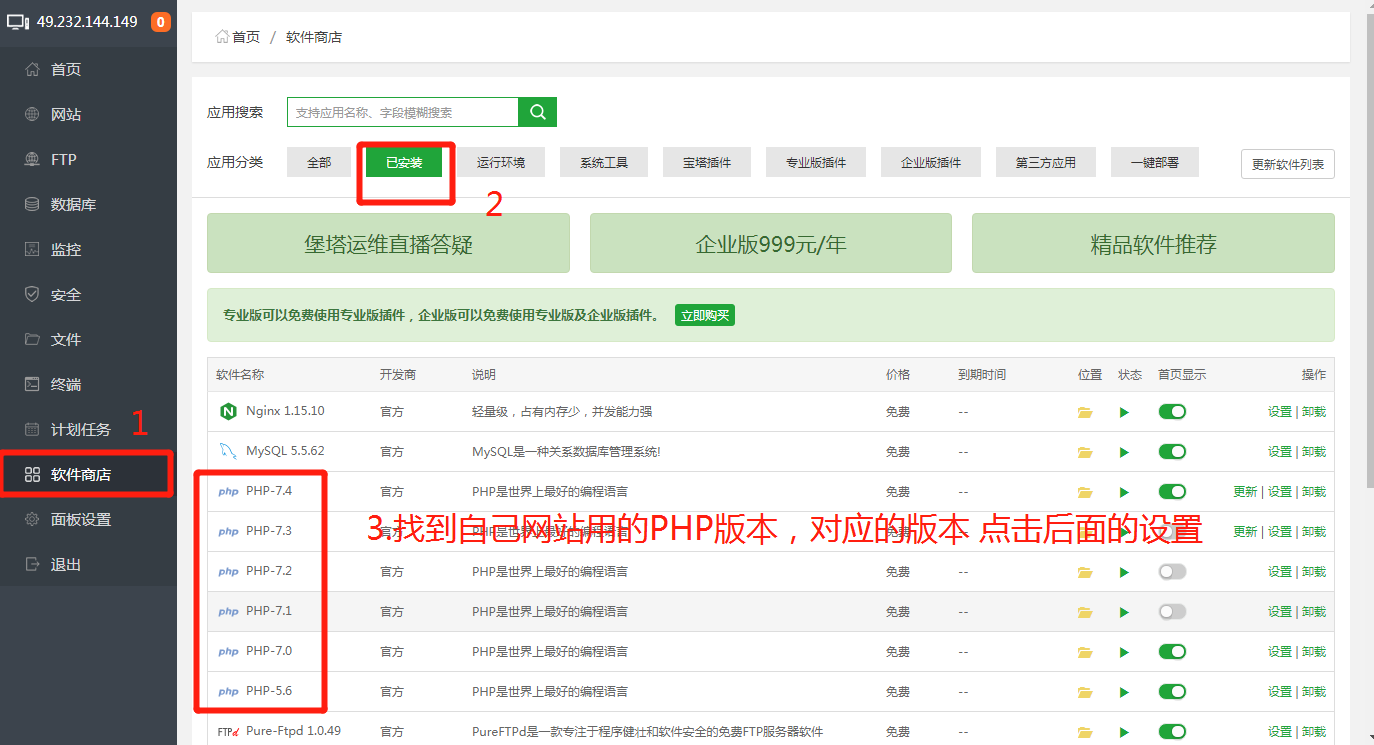Open the orange notification badge

(160, 22)
